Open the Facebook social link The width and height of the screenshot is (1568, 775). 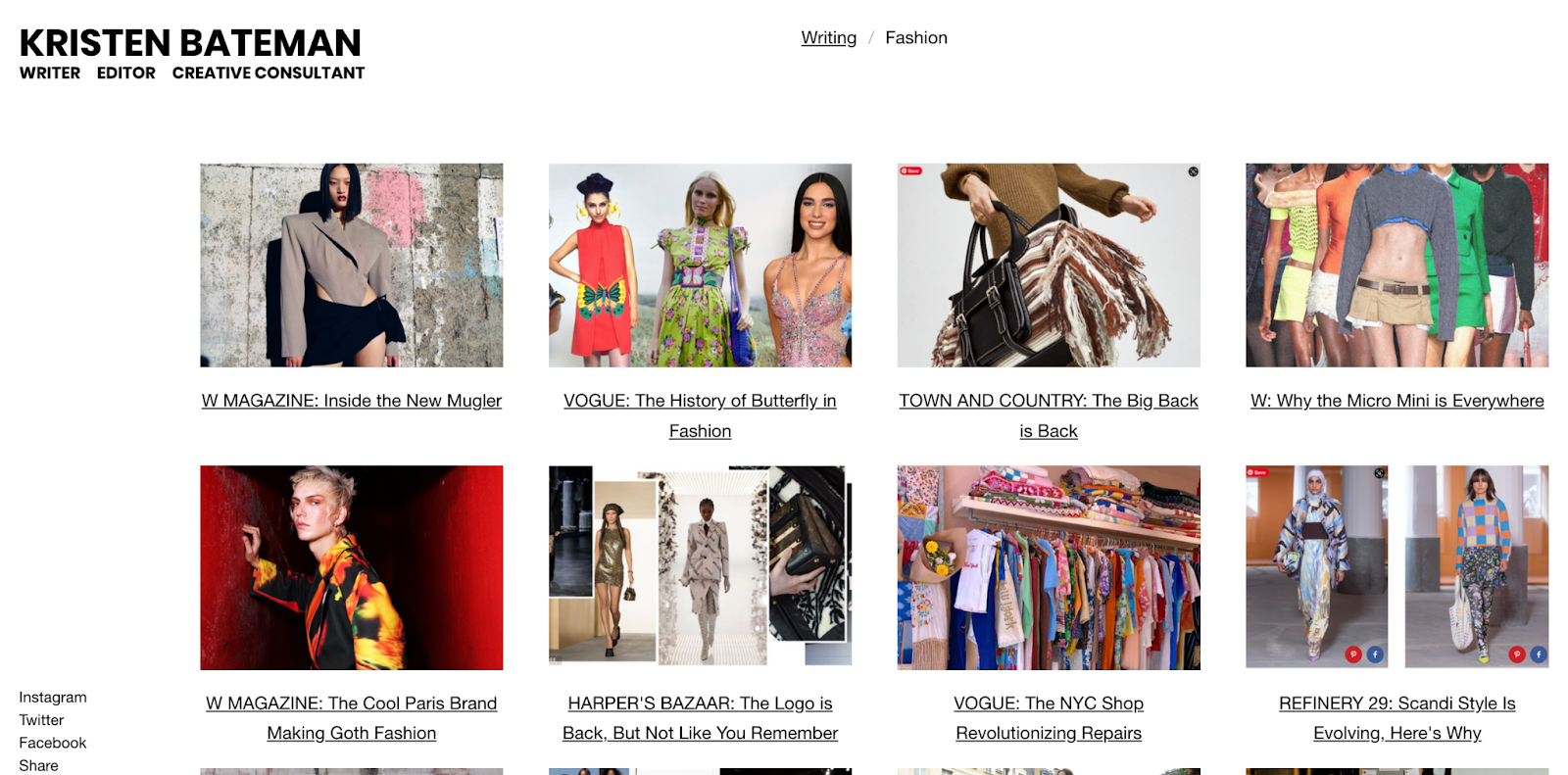[53, 743]
